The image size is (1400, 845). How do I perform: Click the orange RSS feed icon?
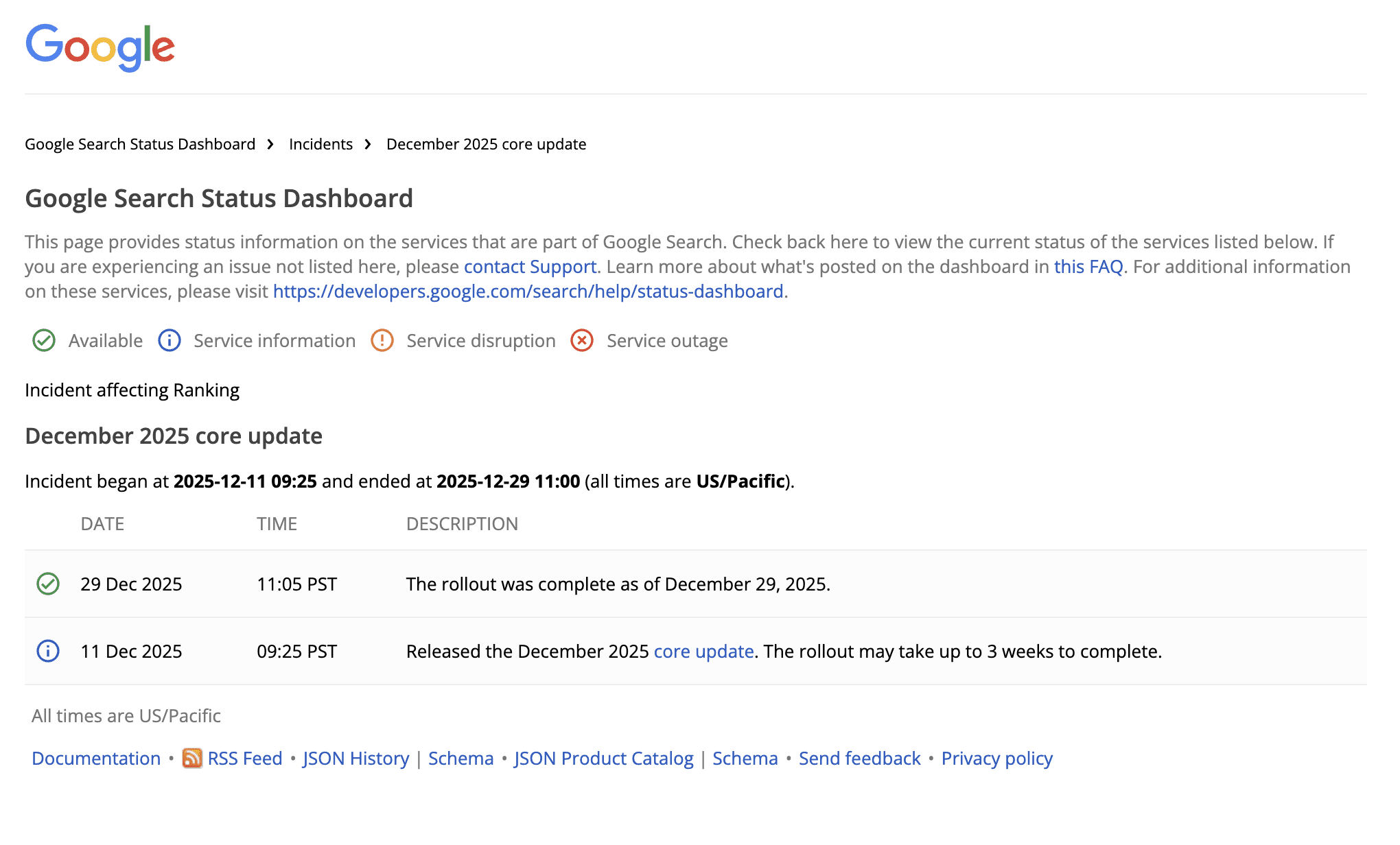click(192, 758)
